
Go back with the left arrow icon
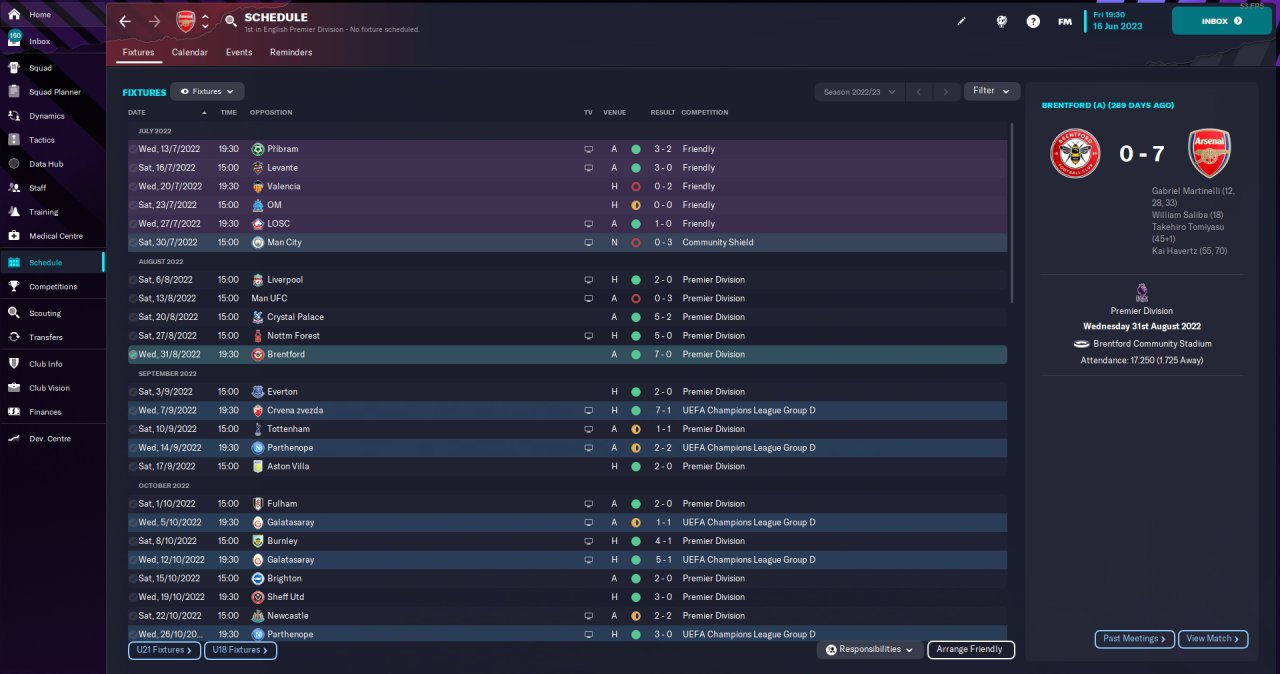pyautogui.click(x=125, y=21)
